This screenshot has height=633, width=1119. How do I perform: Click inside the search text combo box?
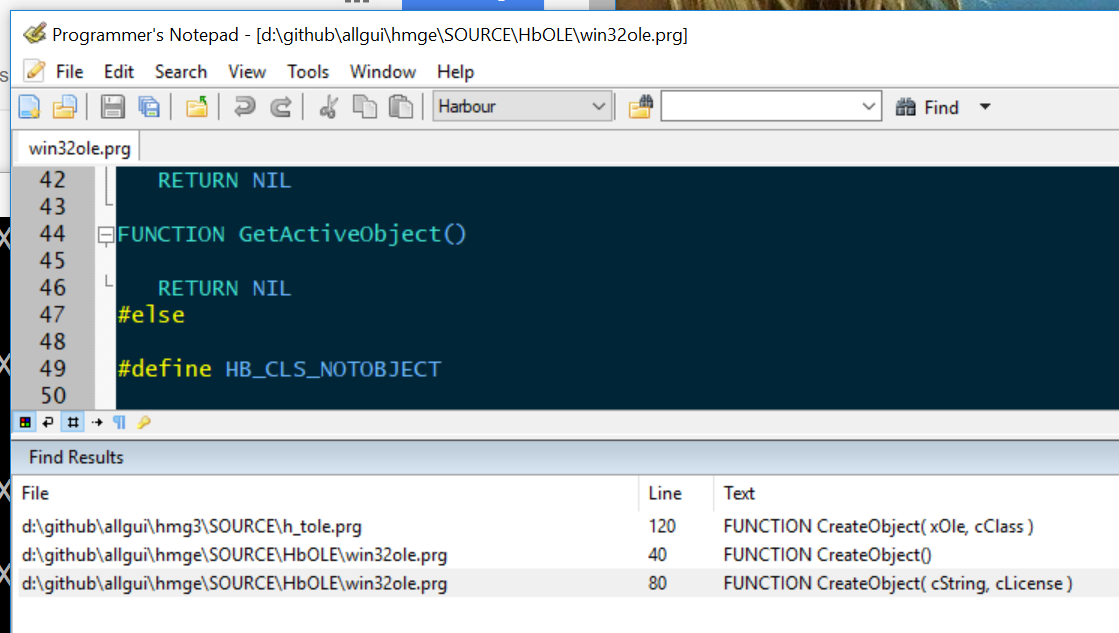click(759, 106)
